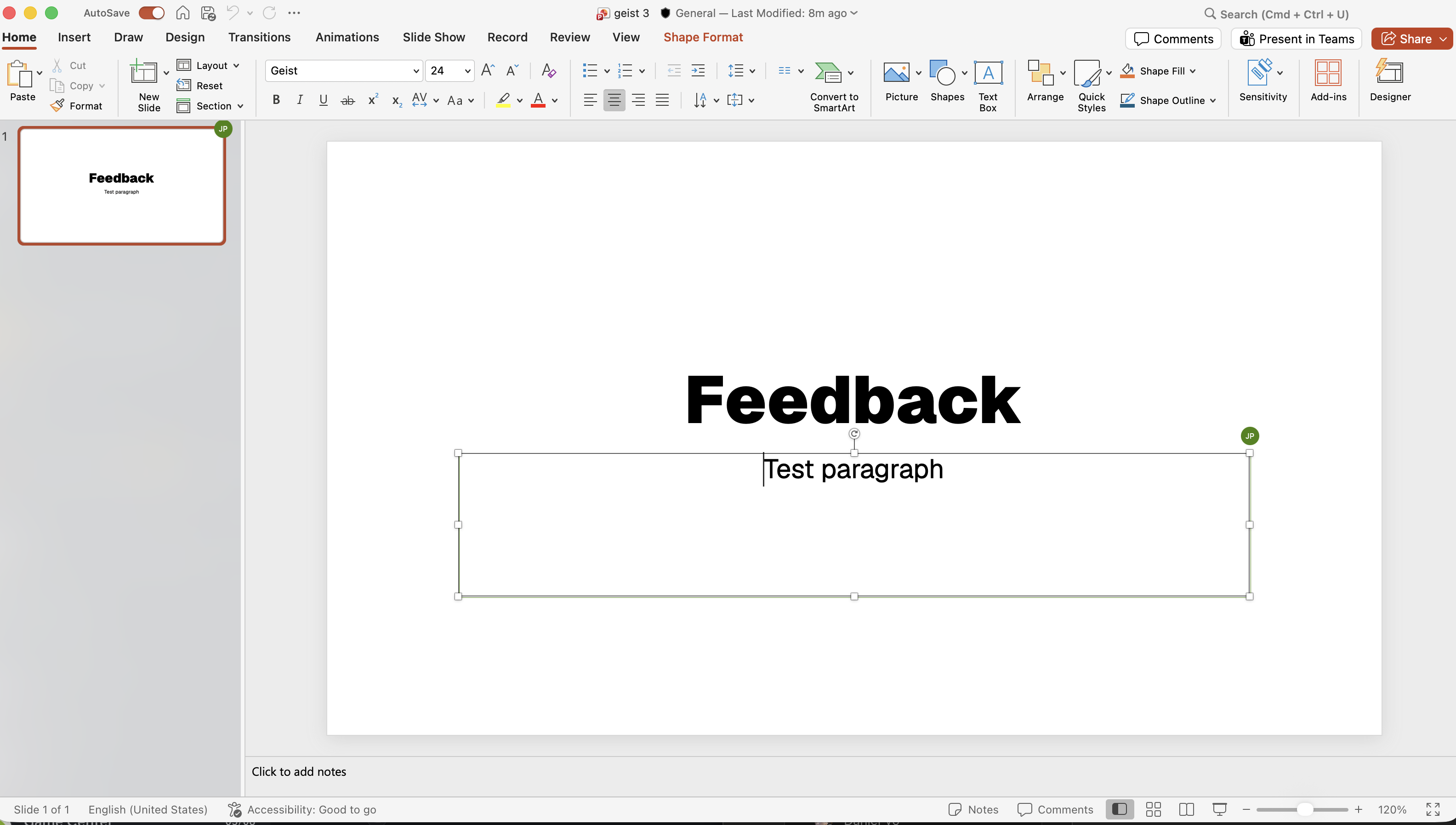Click the Decrease Font Size icon
This screenshot has width=1456, height=825.
[512, 70]
